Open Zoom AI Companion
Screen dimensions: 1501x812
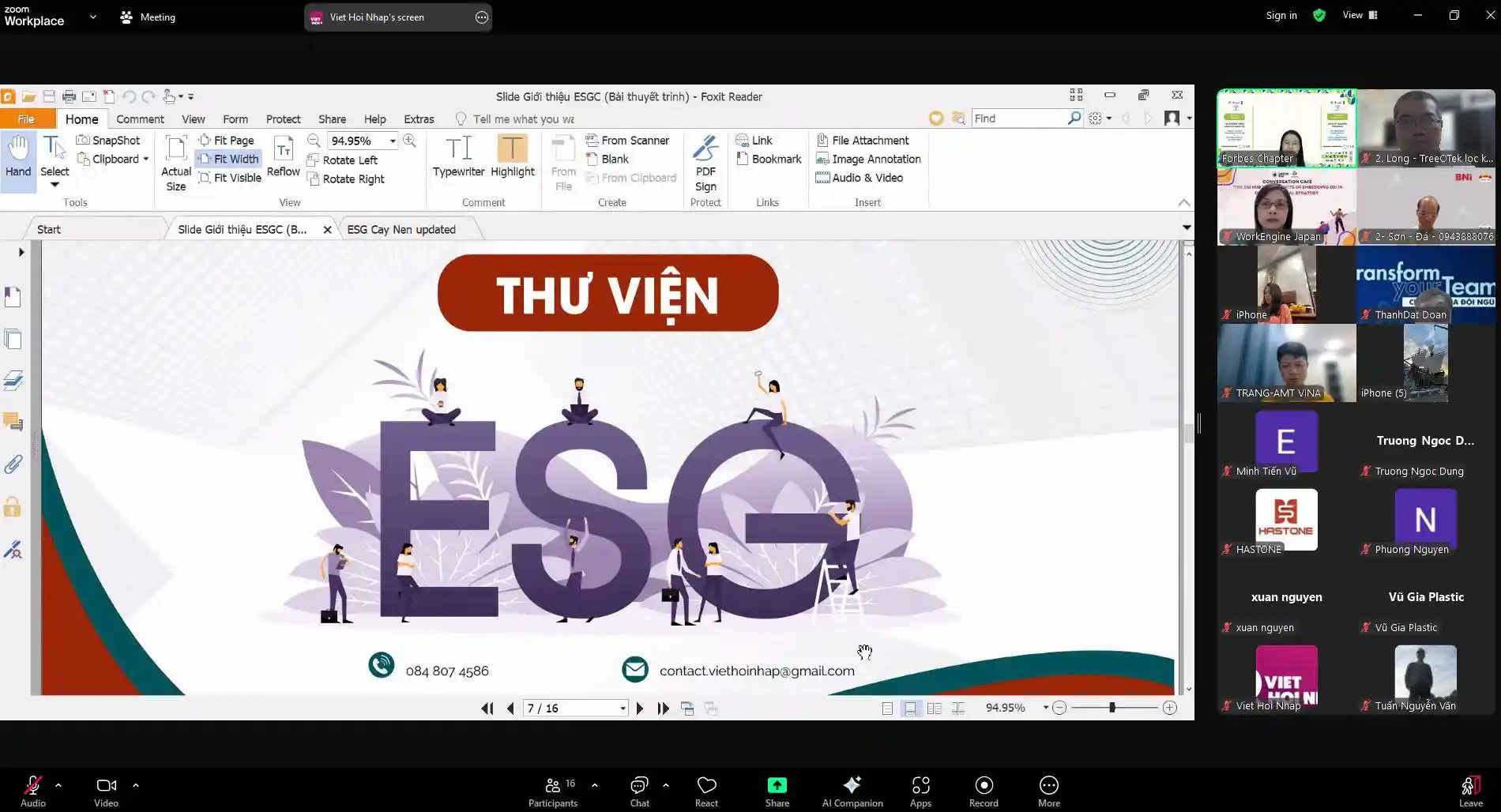click(x=852, y=791)
